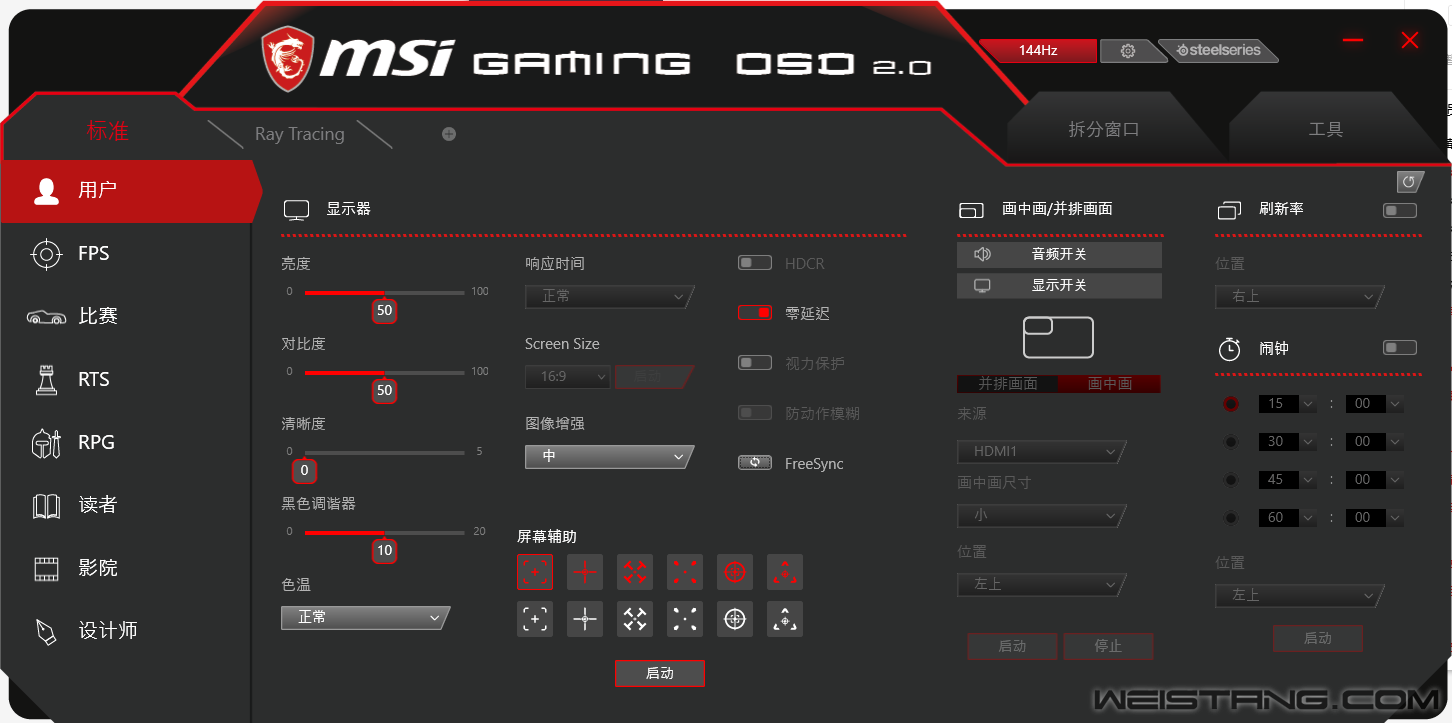Enable the 闹钟 alarm clock toggle
Screen dimensions: 1452x723
pyautogui.click(x=1399, y=348)
